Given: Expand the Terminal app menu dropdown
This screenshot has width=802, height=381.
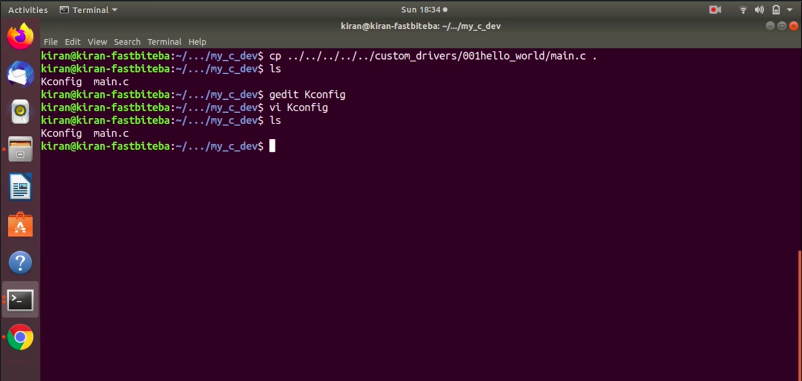Looking at the screenshot, I should pos(88,10).
